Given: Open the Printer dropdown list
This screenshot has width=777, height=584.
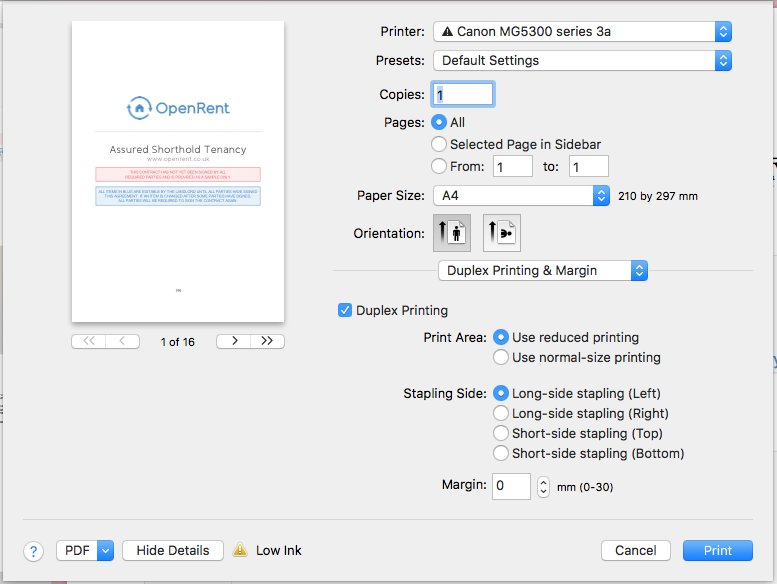Looking at the screenshot, I should (x=582, y=31).
